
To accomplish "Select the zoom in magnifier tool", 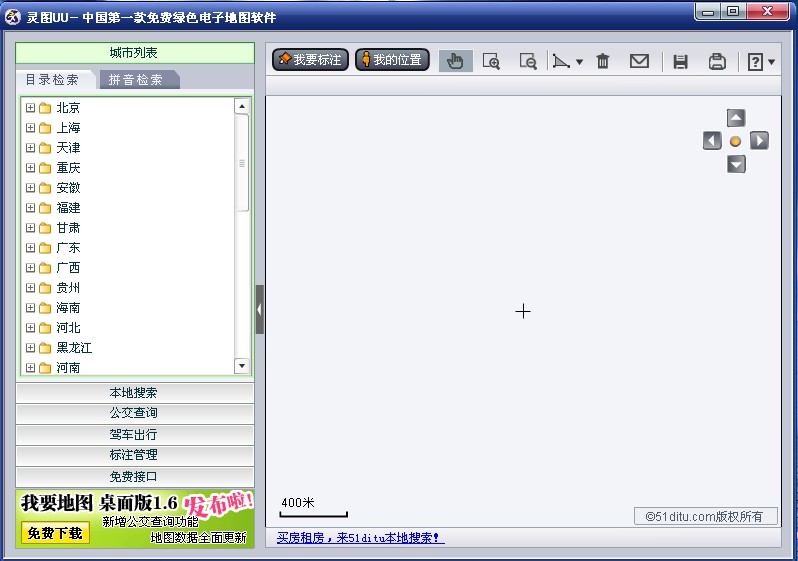I will pyautogui.click(x=491, y=61).
